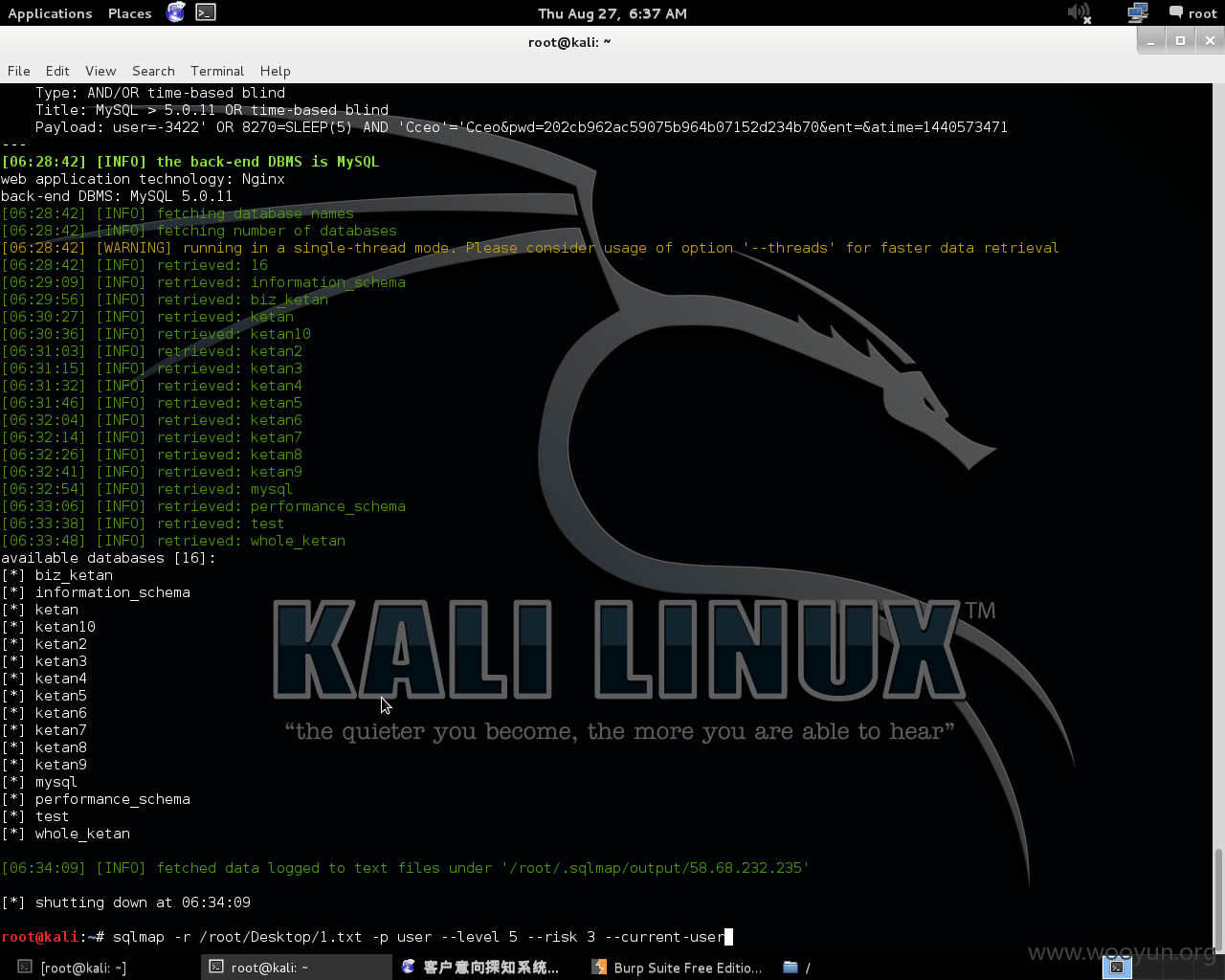
Task: Click the 'fetched data logged to text files' line
Action: (405, 868)
